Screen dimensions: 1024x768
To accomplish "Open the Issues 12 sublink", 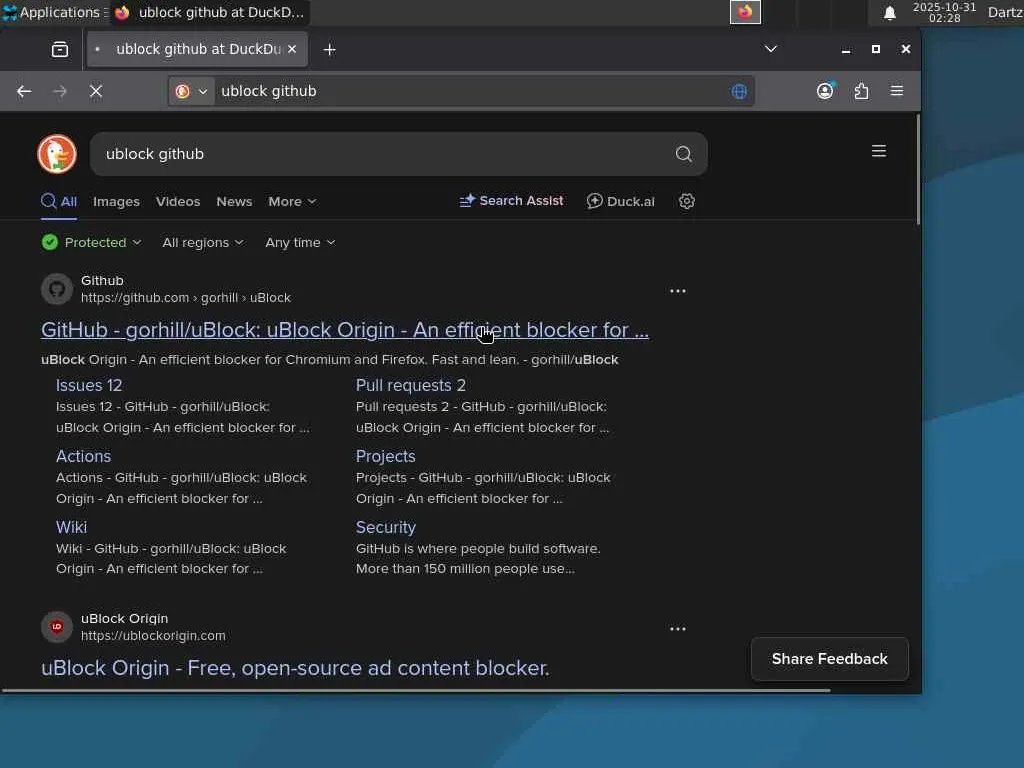I will point(89,385).
